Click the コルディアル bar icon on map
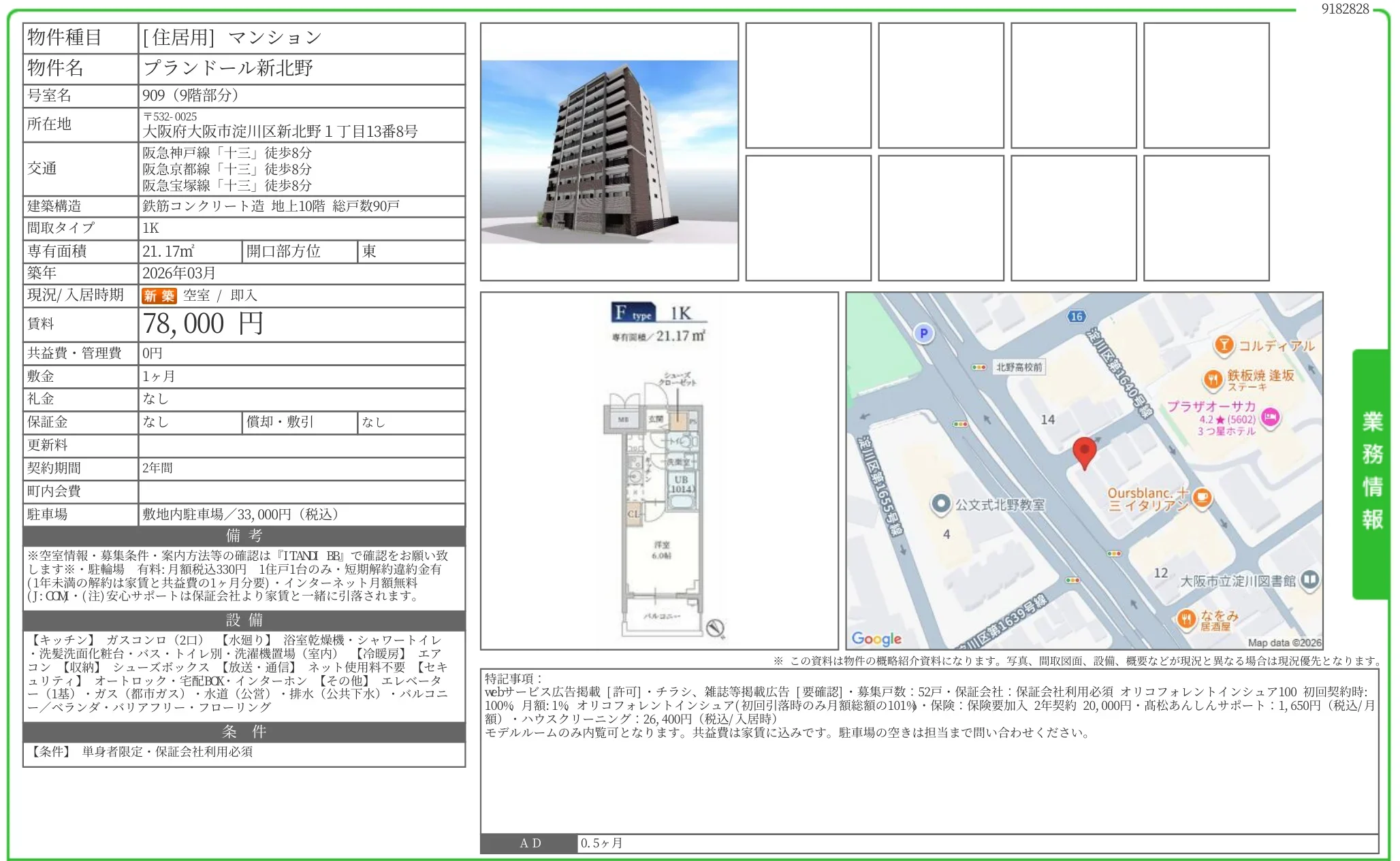 (x=1224, y=345)
